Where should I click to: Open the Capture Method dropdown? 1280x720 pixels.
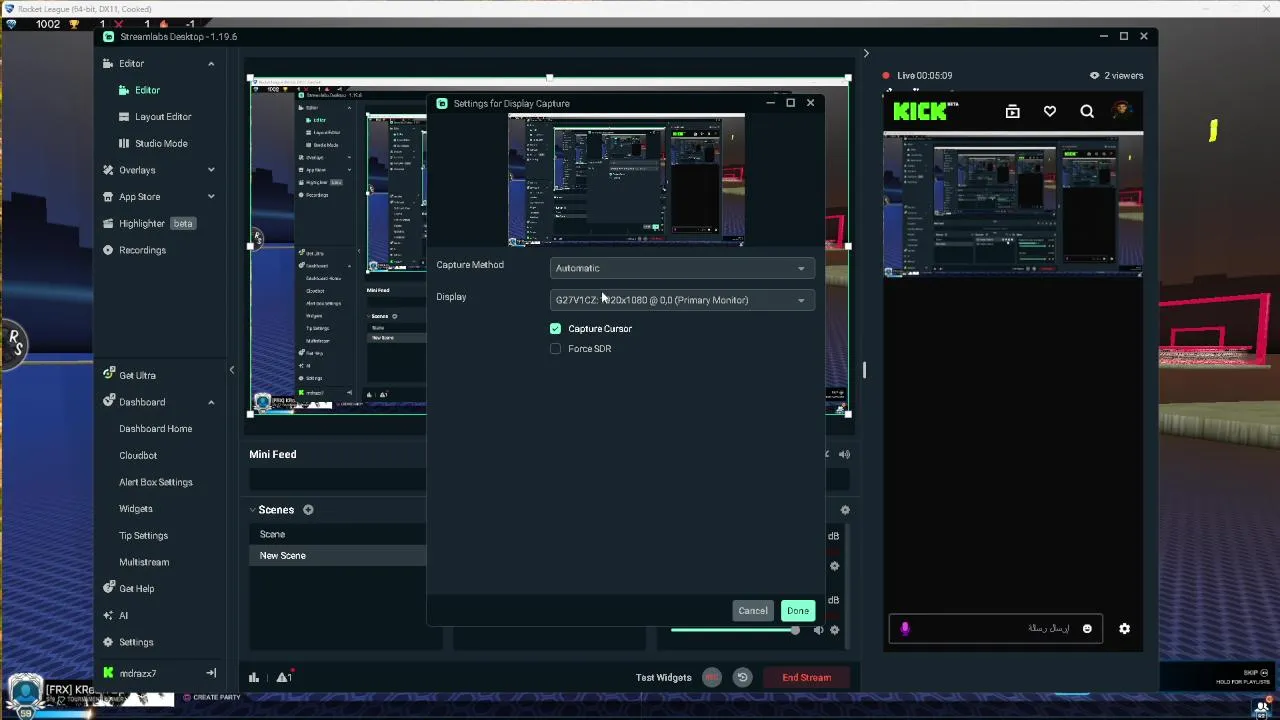tap(681, 268)
